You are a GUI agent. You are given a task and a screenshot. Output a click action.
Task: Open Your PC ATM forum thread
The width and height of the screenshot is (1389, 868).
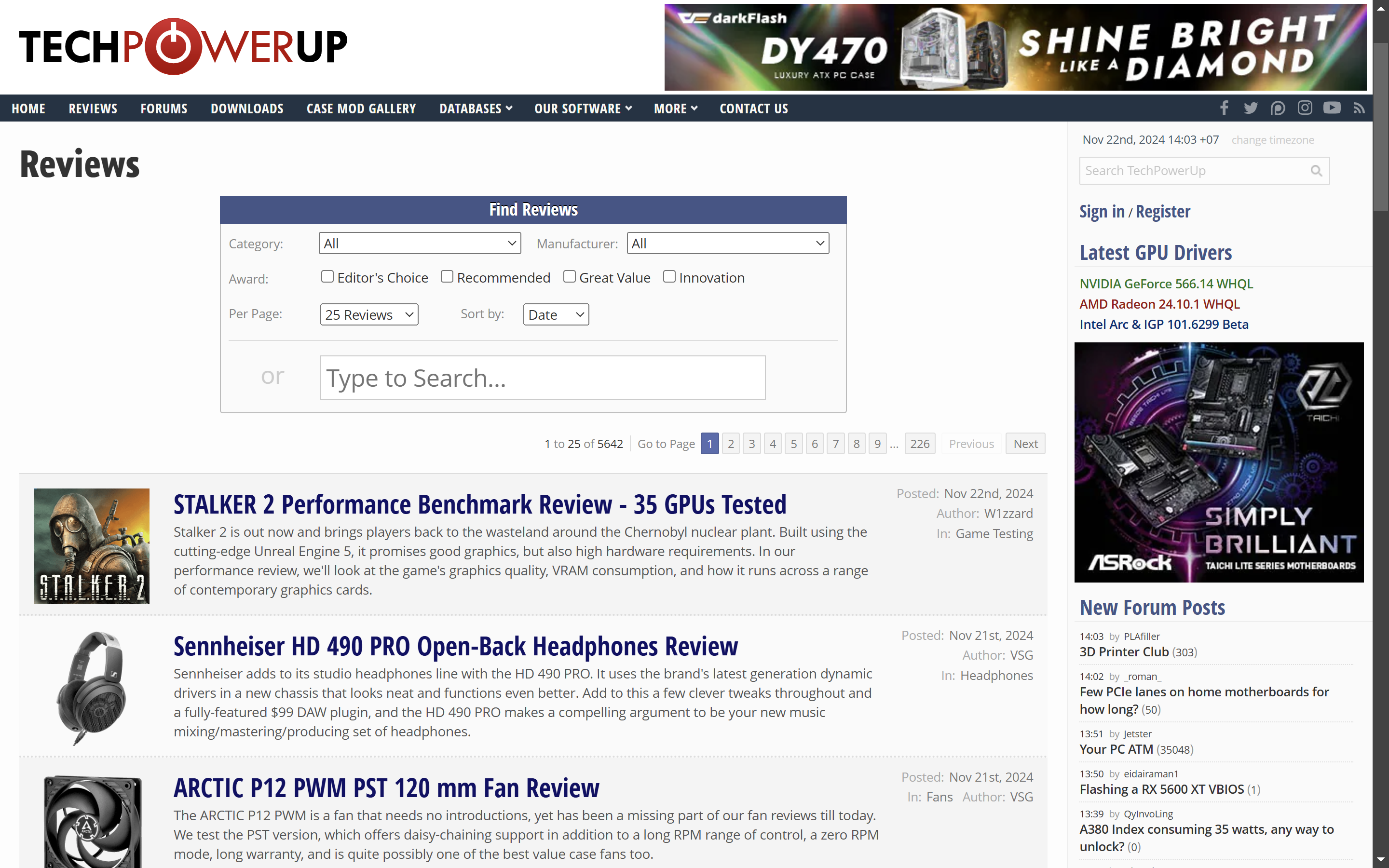click(1116, 749)
